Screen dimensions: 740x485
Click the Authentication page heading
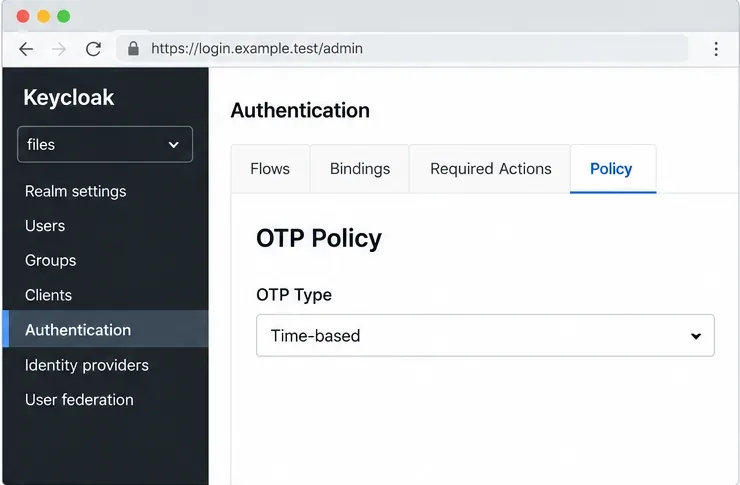(x=300, y=110)
